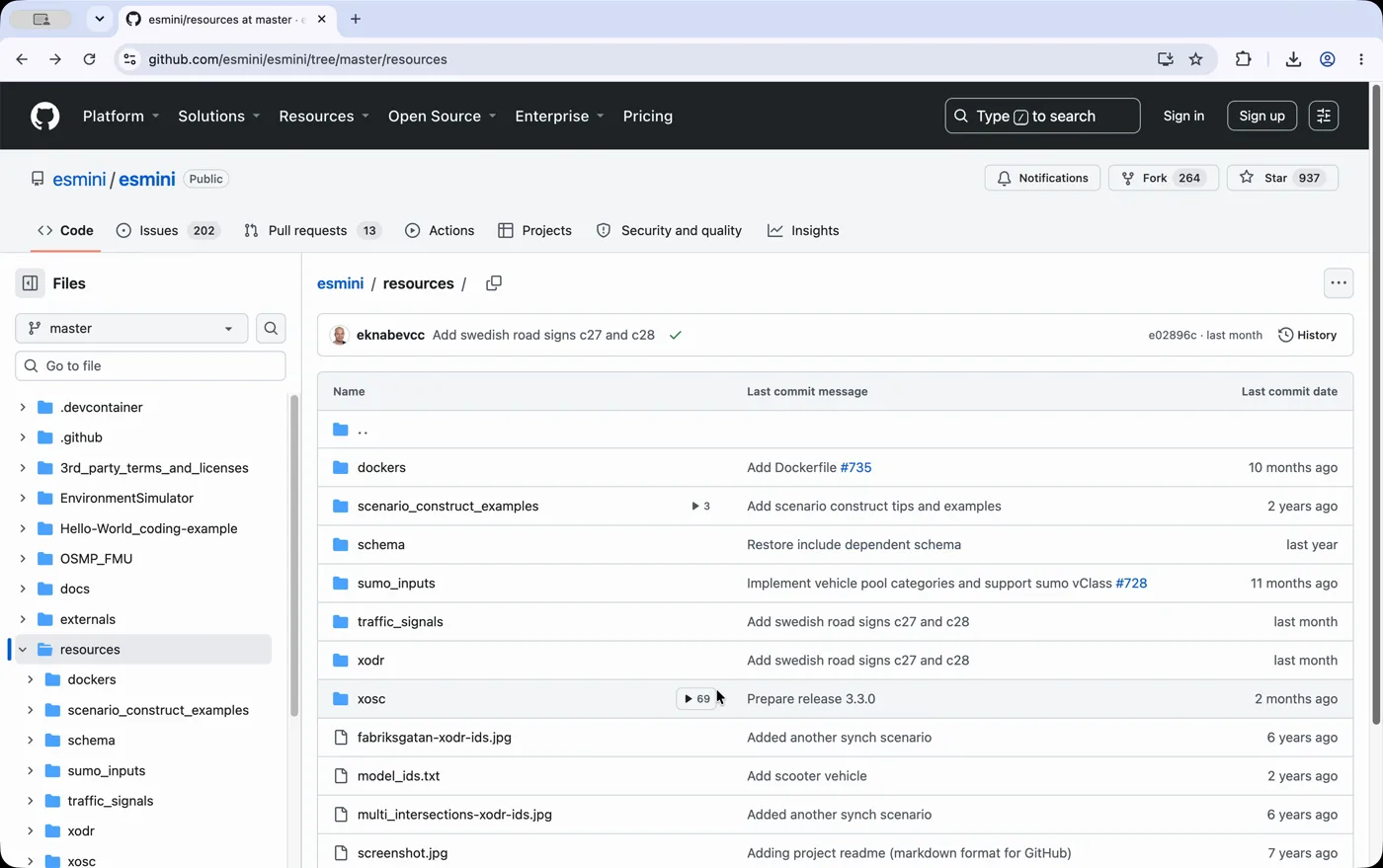Expand the .devcontainer folder chevron
The image size is (1383, 868).
23,407
